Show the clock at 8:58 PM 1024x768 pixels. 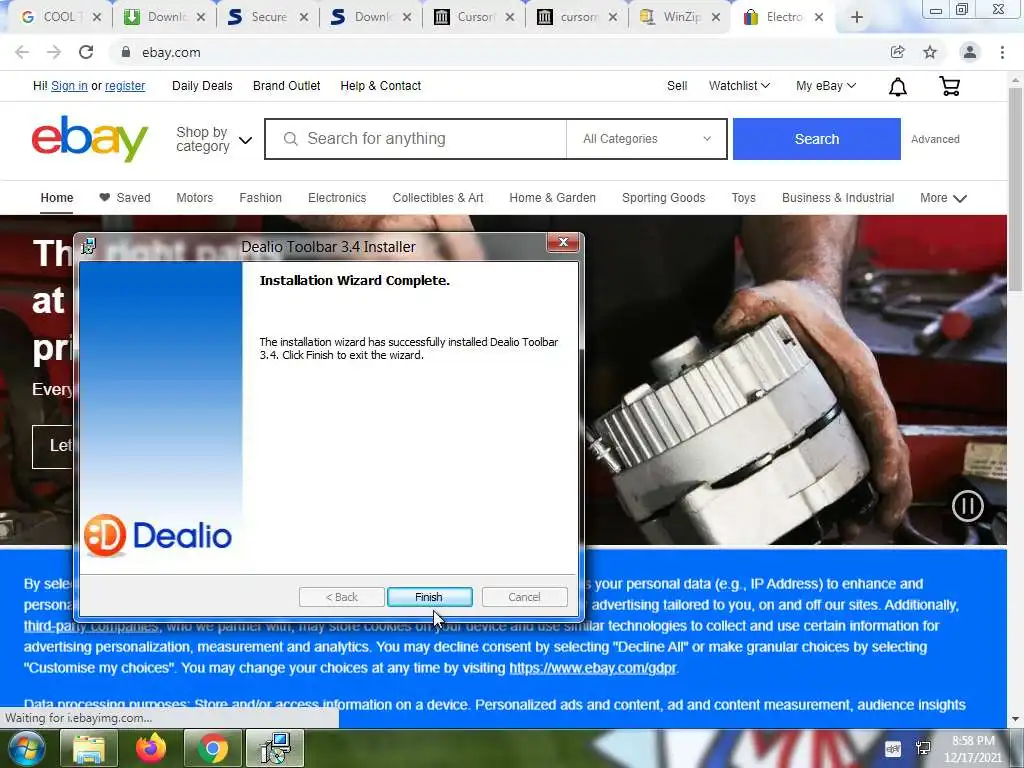click(972, 749)
